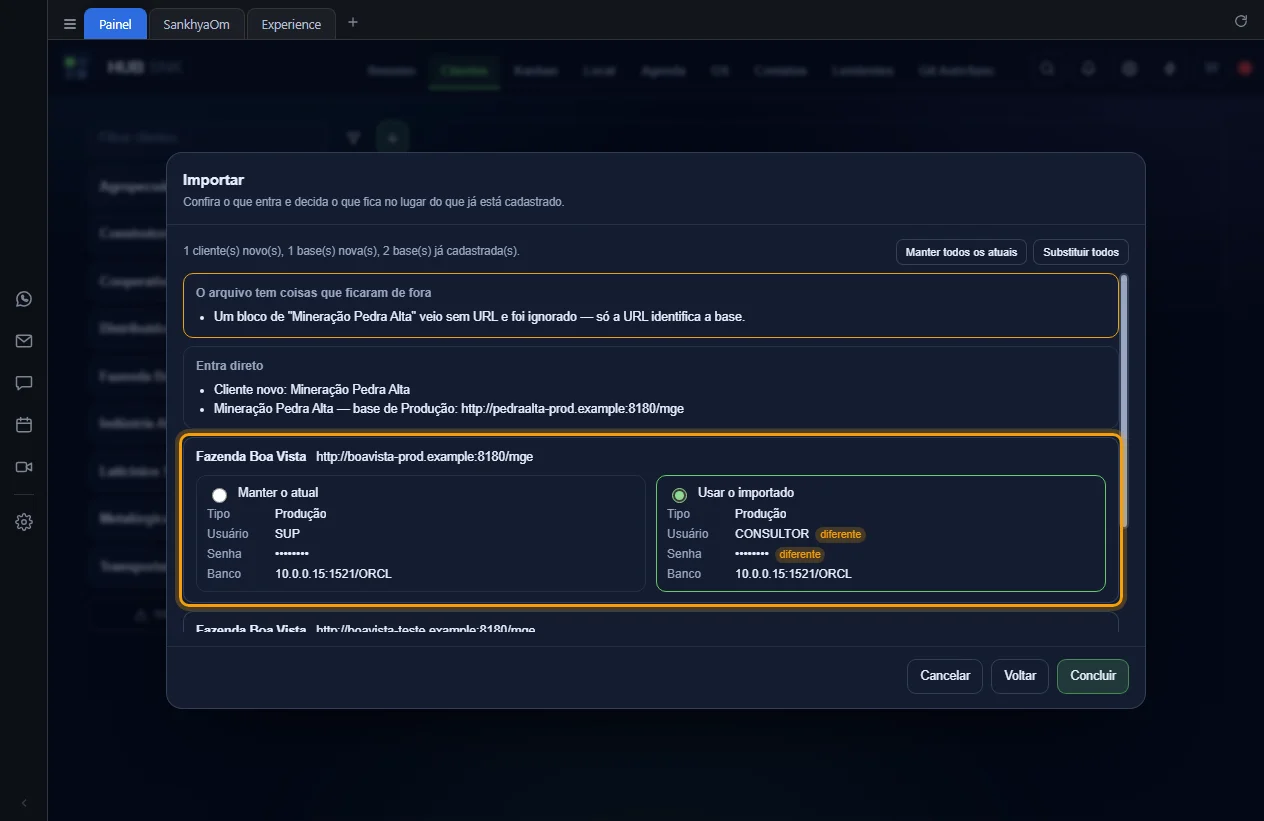Click the import list's vertical scrollbar
The width and height of the screenshot is (1264, 821).
click(1124, 400)
